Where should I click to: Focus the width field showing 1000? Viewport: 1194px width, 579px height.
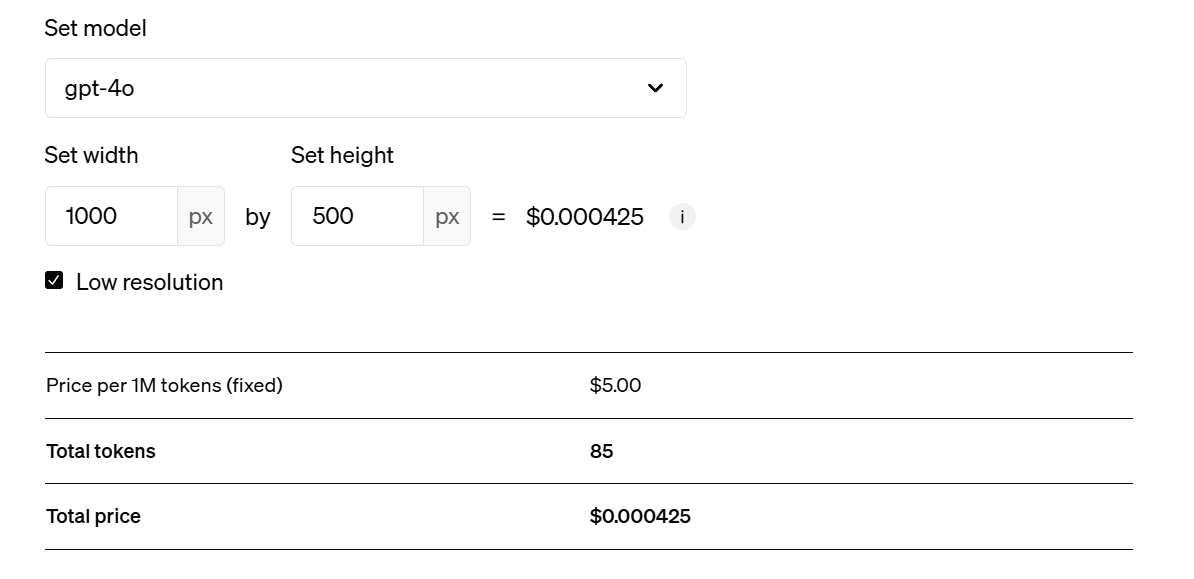[x=111, y=216]
